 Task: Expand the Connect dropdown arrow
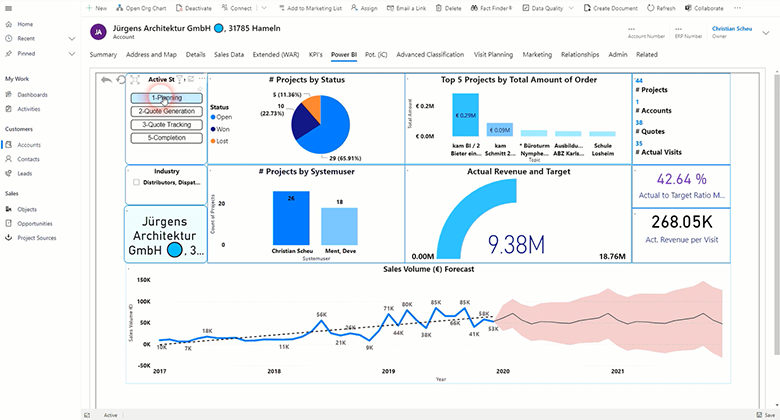point(264,8)
